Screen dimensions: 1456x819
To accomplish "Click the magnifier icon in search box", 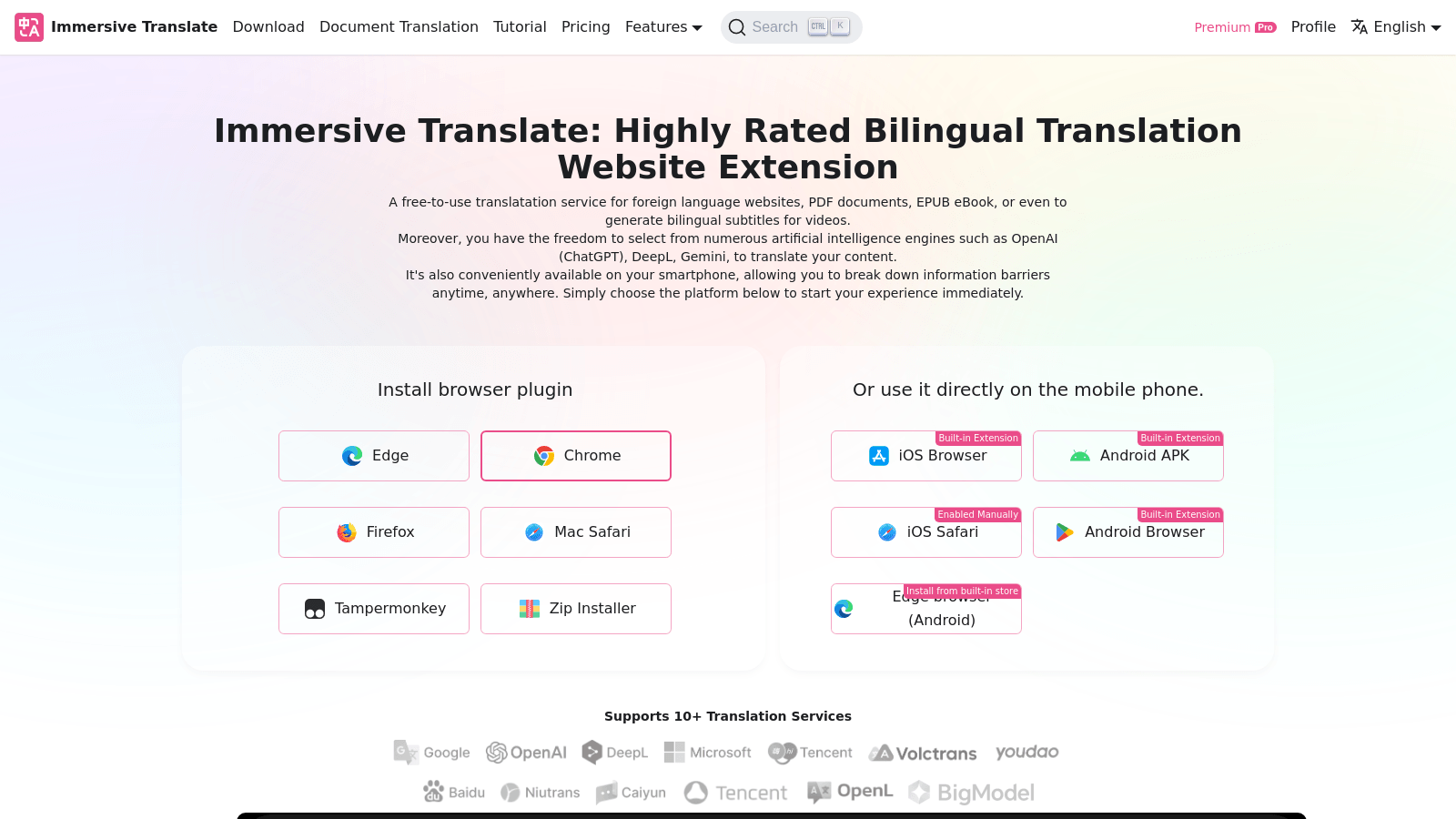I will pos(737,27).
